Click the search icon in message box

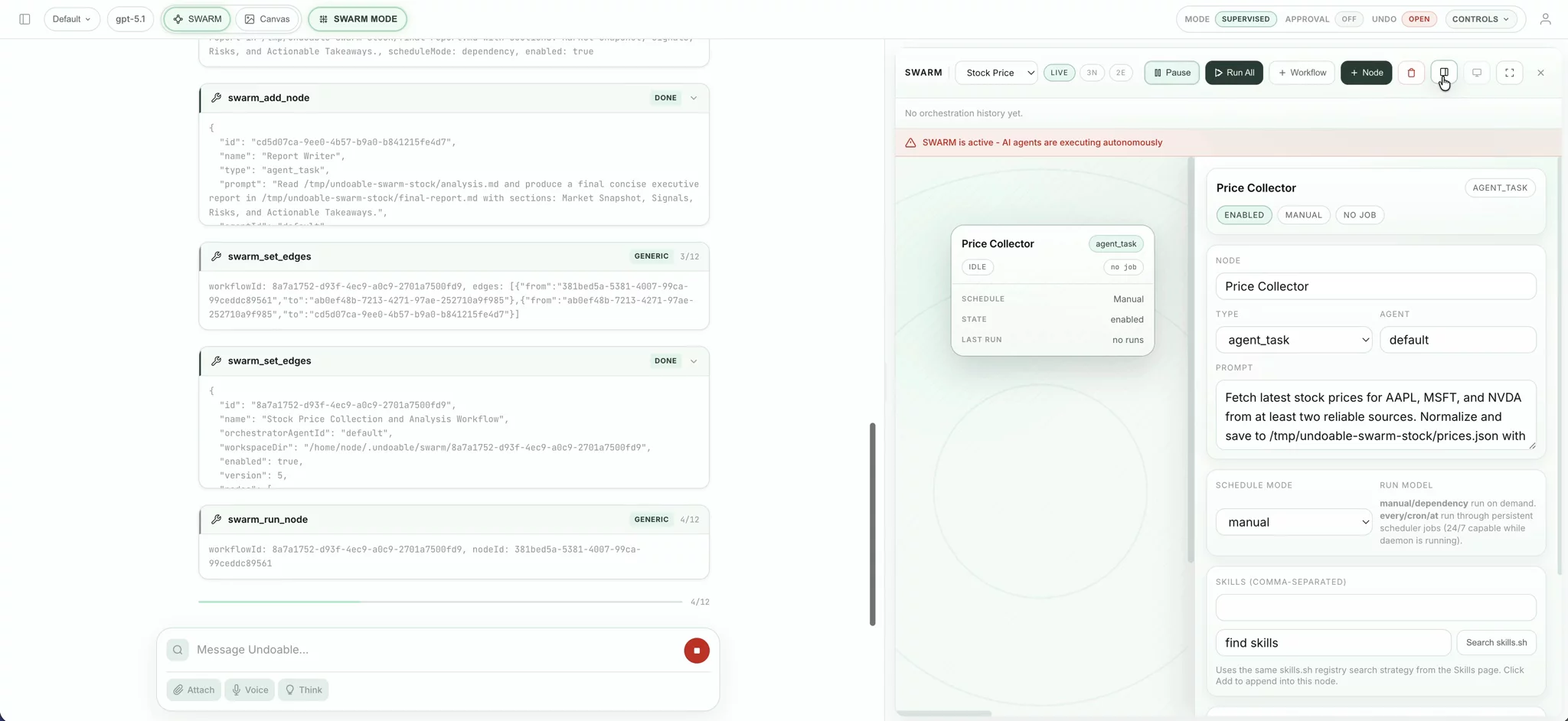point(178,650)
